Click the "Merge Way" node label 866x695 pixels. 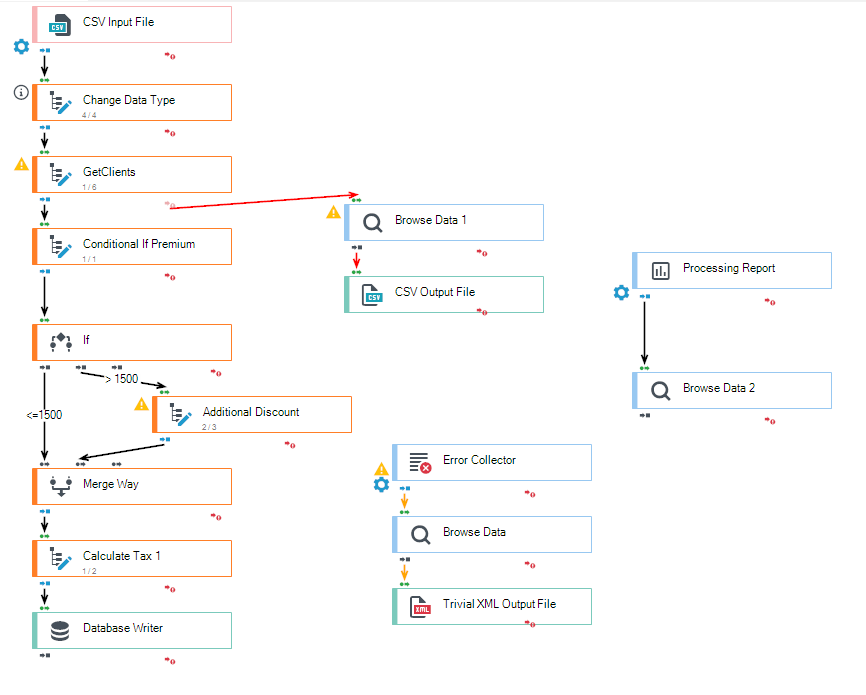tap(111, 484)
